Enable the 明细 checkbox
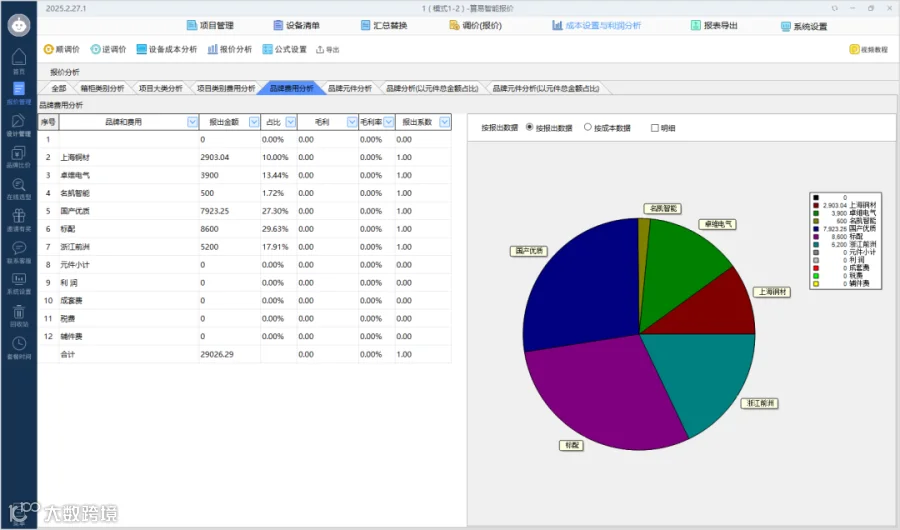This screenshot has width=900, height=530. (654, 128)
